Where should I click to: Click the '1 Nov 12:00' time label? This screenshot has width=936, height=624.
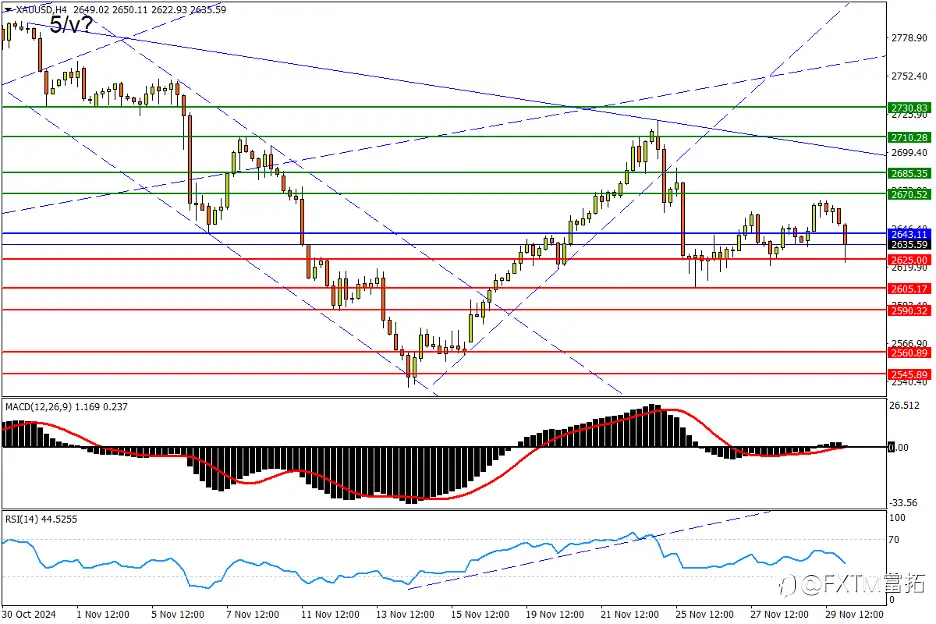pos(103,614)
